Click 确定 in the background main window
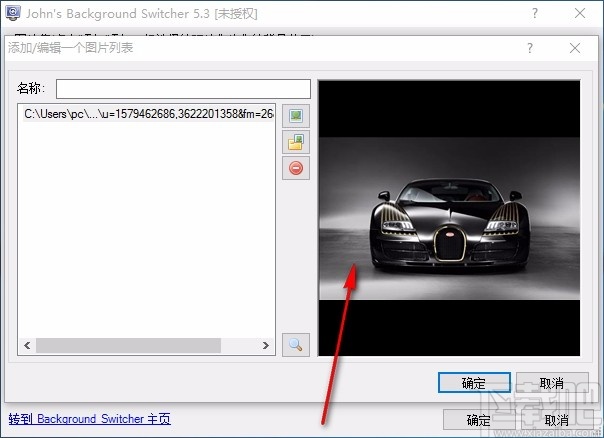This screenshot has height=438, width=604. 479,420
